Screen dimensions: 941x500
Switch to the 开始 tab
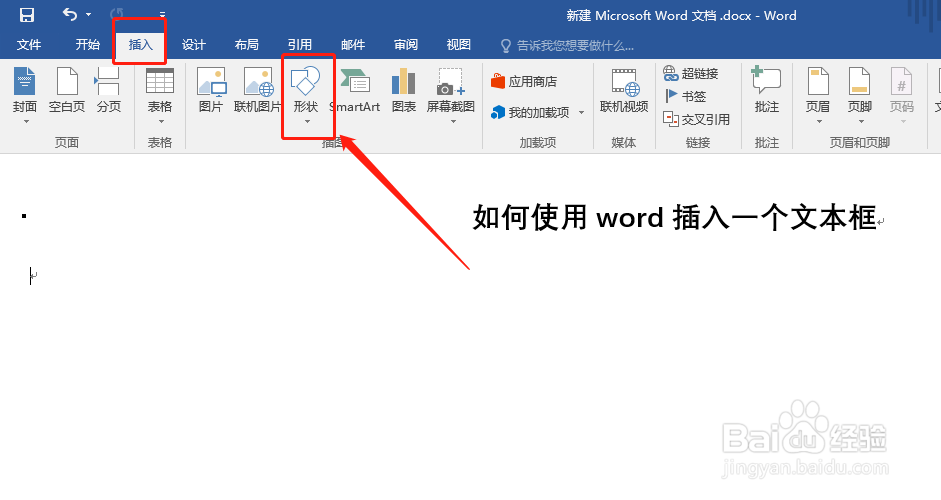point(88,45)
